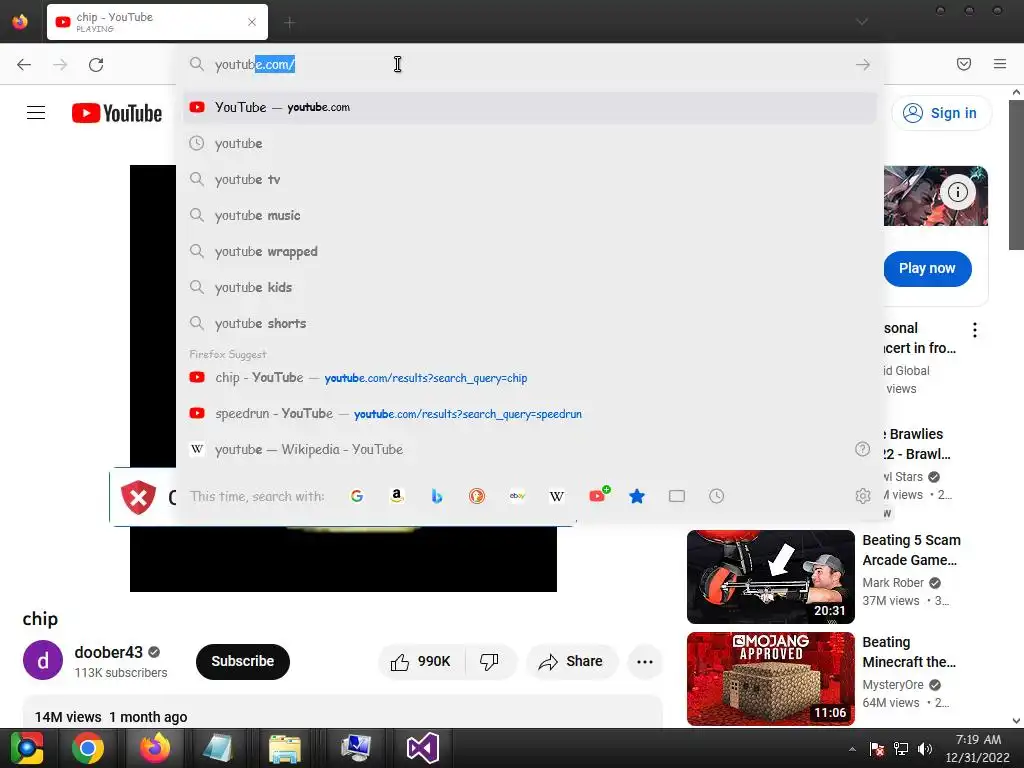Click the page vertical scrollbar thumb

(1016, 175)
